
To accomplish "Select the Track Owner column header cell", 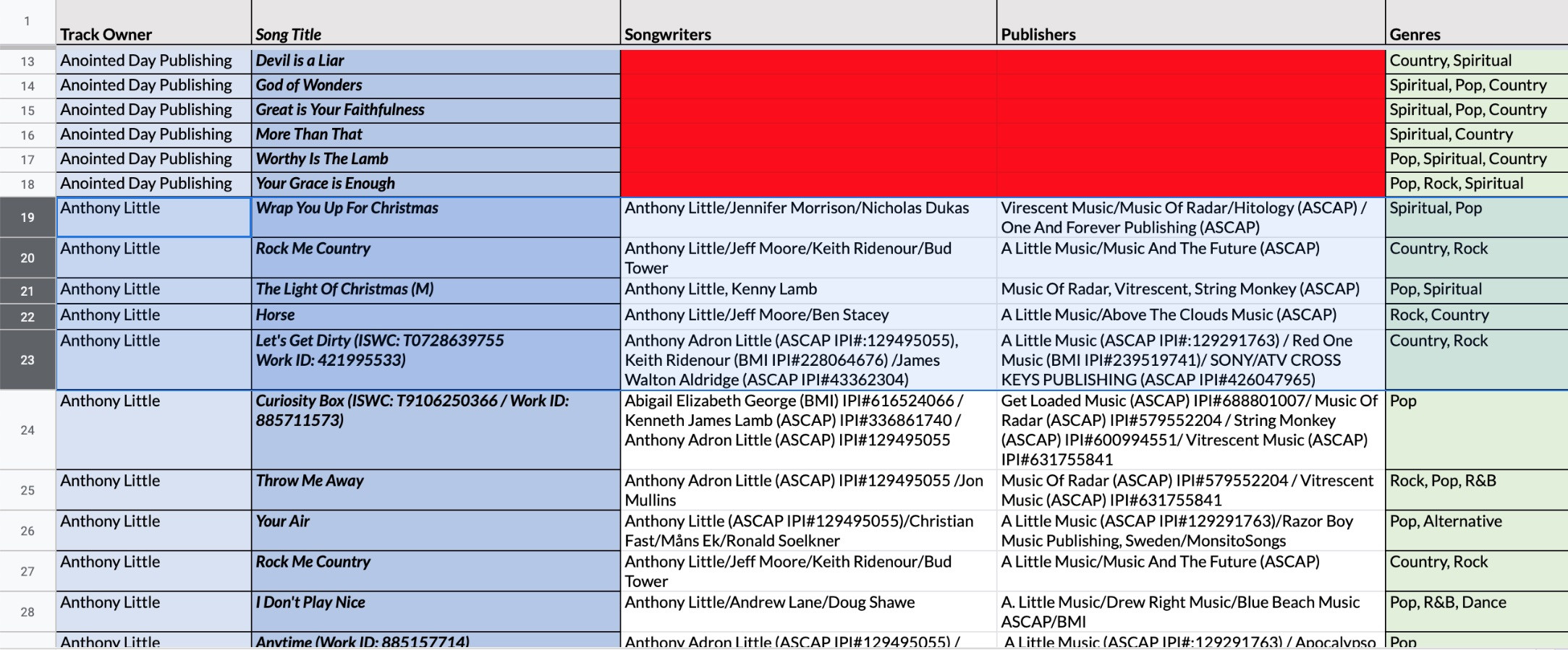I will (x=153, y=22).
